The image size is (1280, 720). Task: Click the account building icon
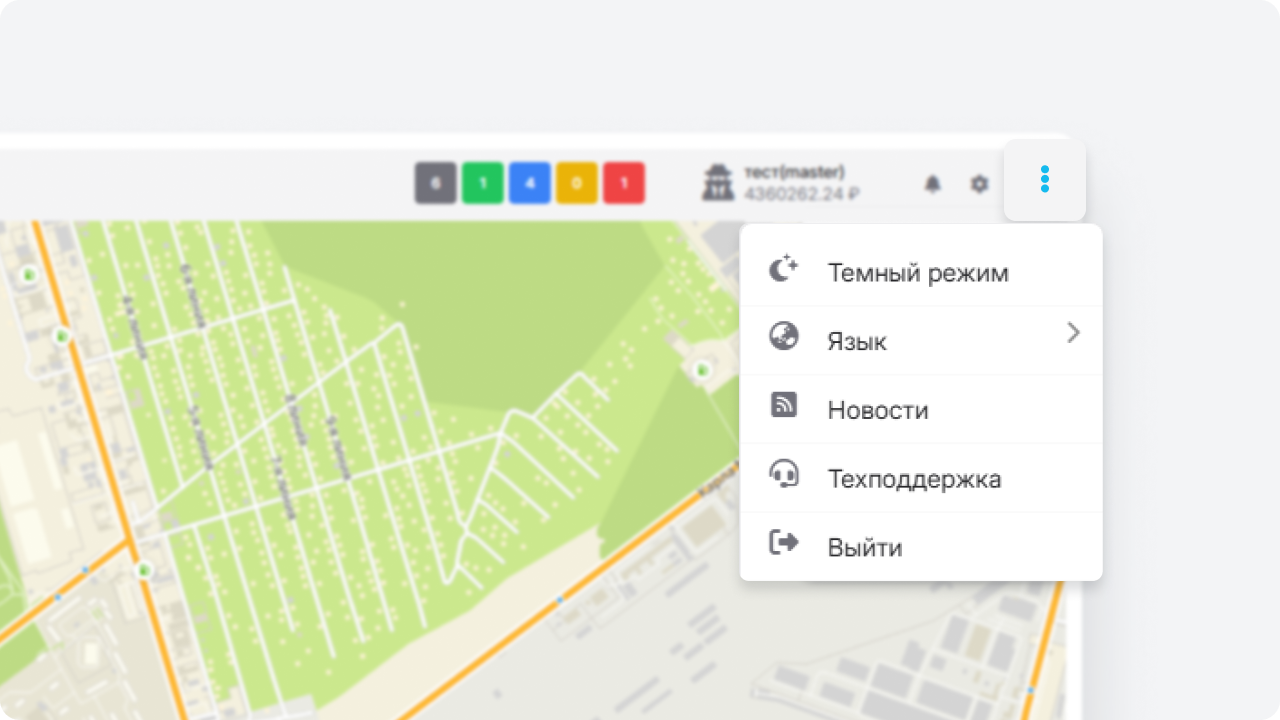coord(717,183)
